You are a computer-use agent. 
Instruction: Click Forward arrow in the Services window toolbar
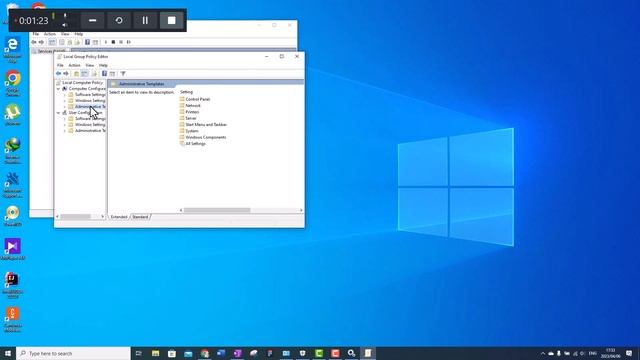click(x=41, y=42)
